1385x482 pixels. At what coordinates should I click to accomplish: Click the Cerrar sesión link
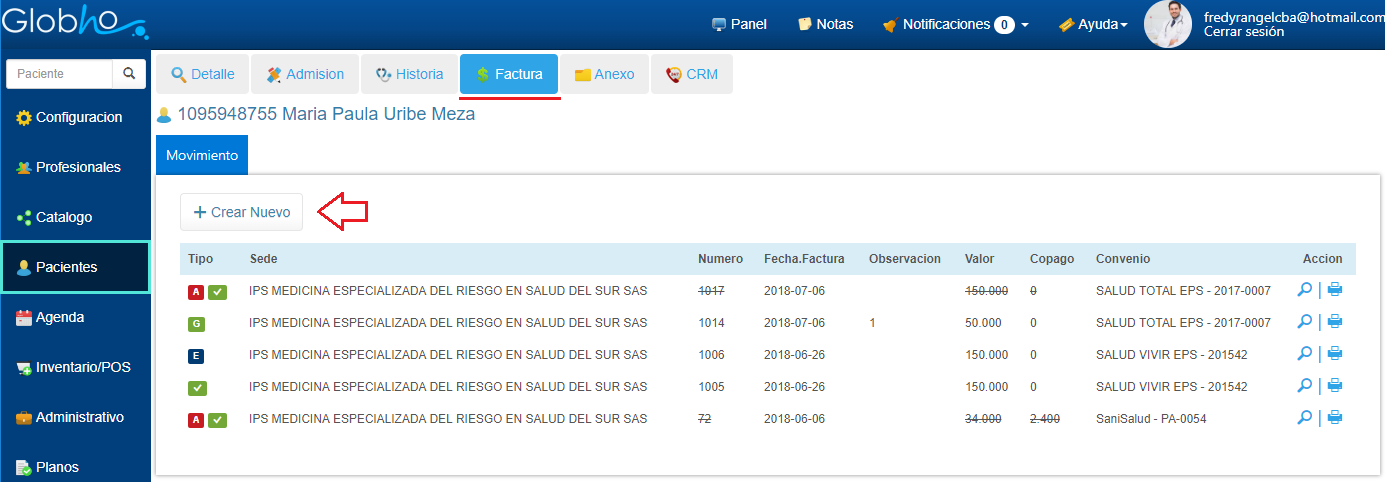(x=1243, y=32)
